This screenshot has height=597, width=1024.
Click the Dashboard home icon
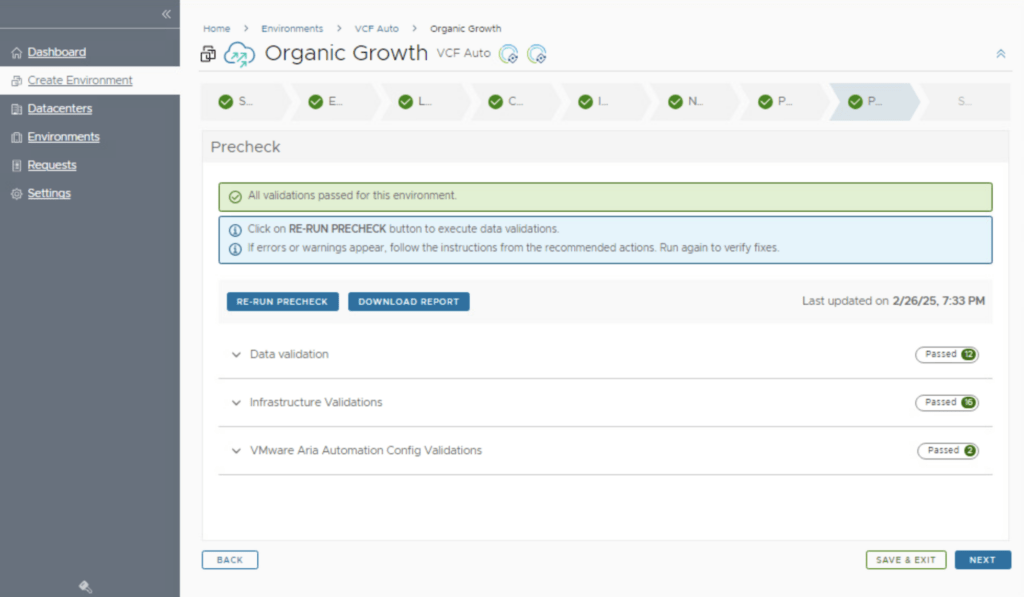[16, 52]
